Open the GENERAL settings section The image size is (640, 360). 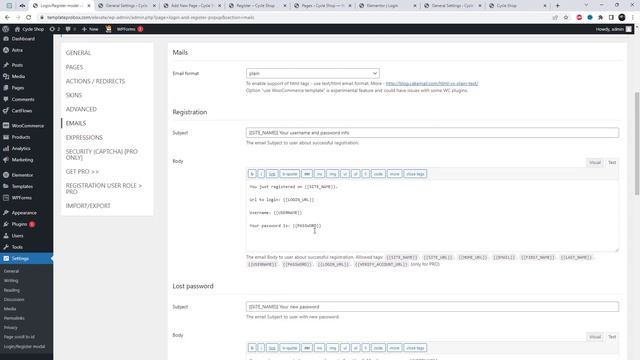coord(78,53)
